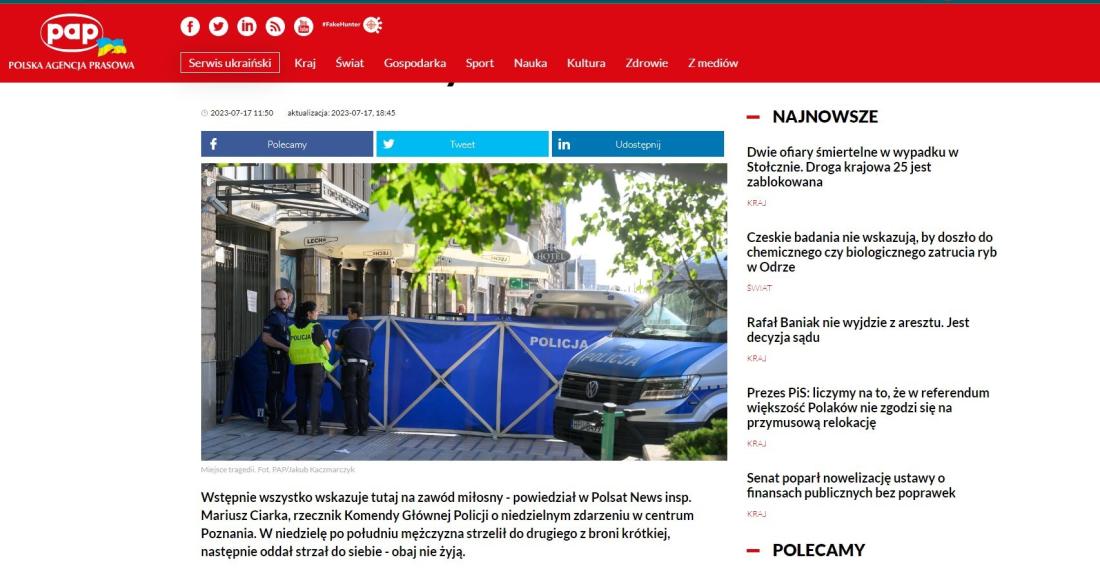This screenshot has width=1100, height=571.
Task: Read article about fatal accident in Stołczno
Action: click(852, 166)
